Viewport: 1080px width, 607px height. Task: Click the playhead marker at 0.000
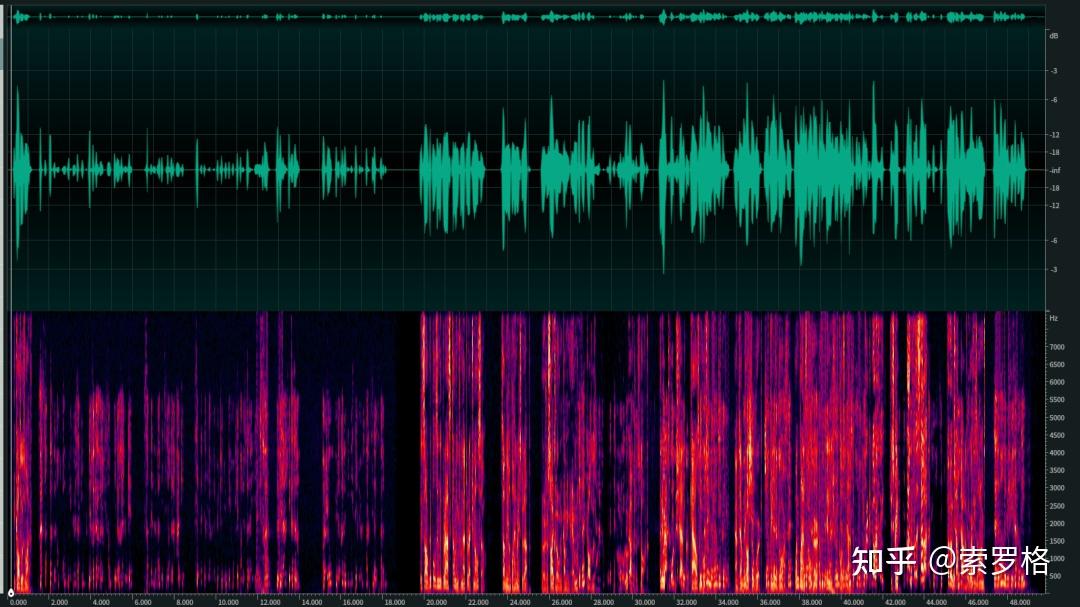click(11, 593)
